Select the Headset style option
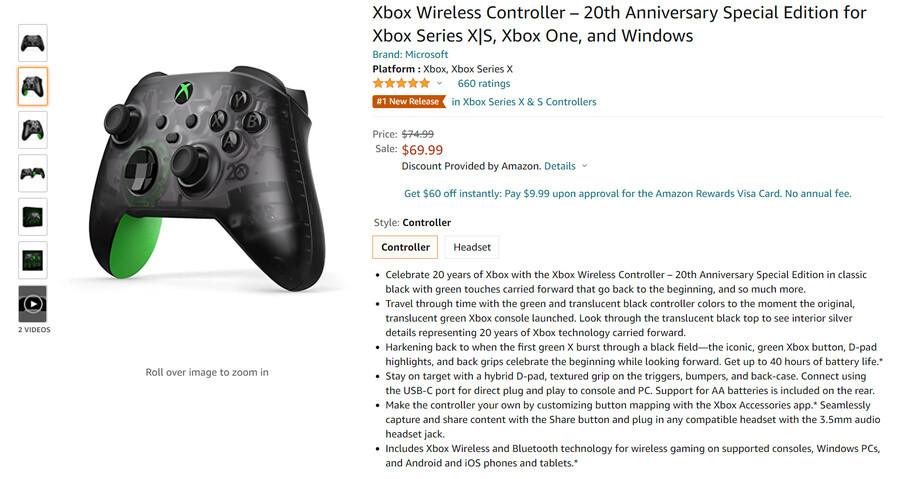The image size is (900, 479). click(472, 247)
